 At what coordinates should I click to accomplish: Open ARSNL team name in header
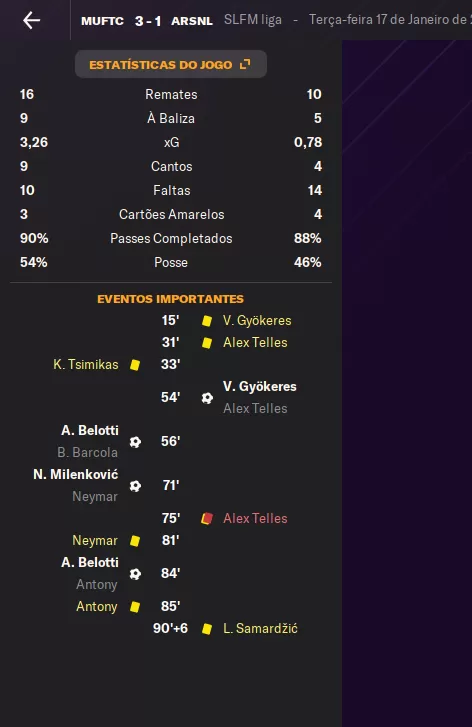(x=192, y=21)
